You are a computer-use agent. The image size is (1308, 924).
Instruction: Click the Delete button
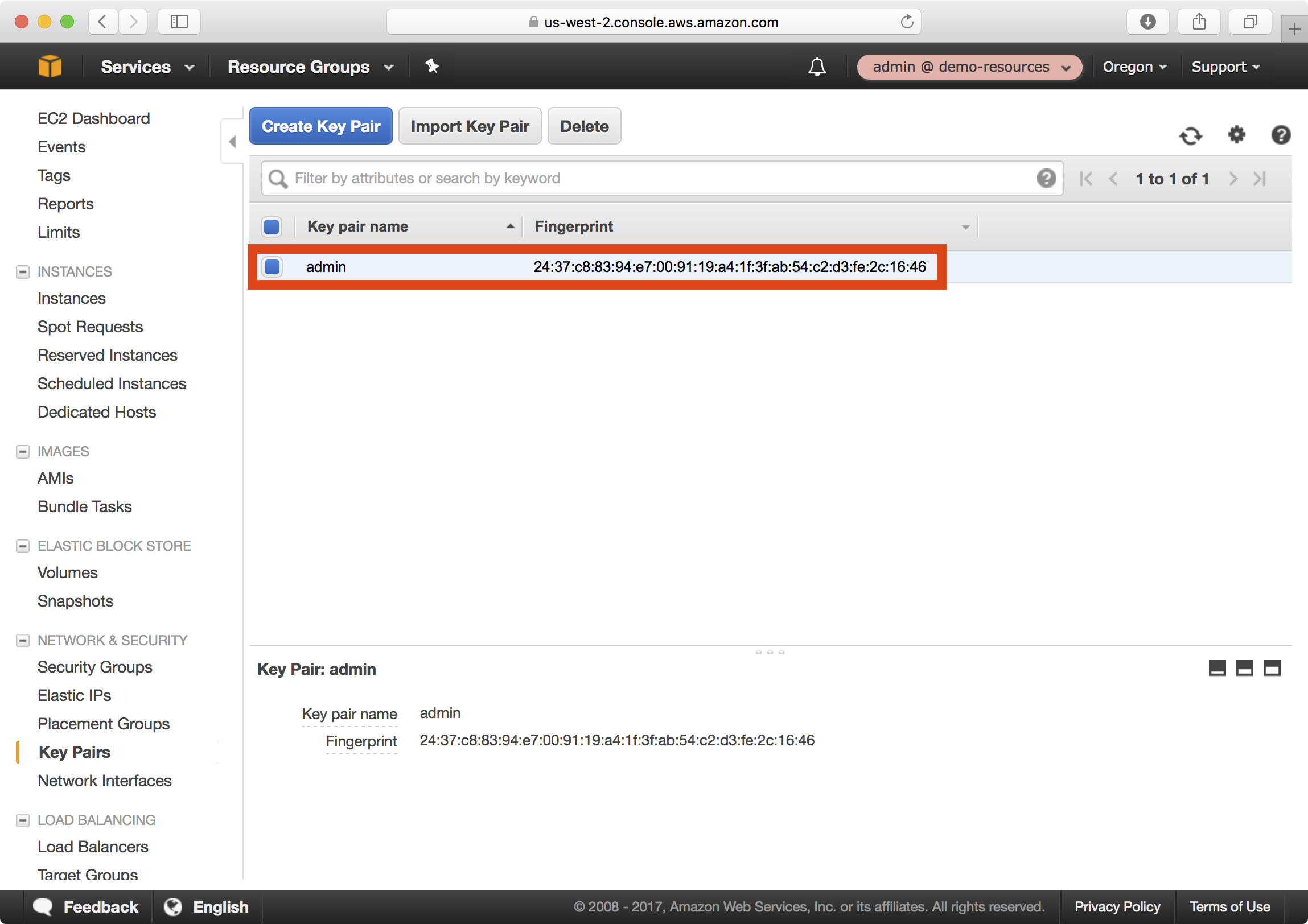585,126
